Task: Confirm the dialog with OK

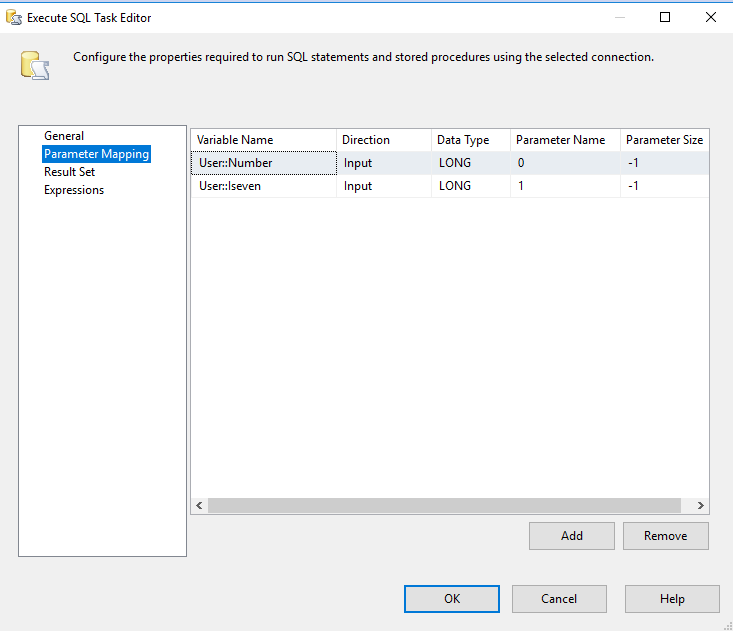Action: pos(452,599)
